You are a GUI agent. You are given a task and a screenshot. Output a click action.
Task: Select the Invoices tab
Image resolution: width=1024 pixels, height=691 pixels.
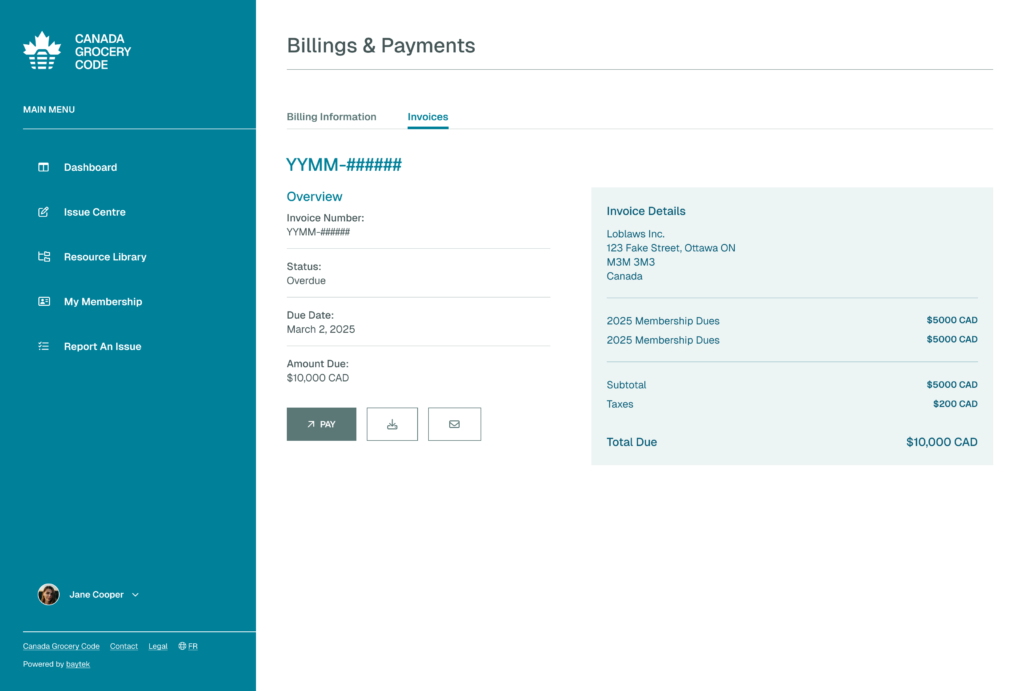pos(427,117)
